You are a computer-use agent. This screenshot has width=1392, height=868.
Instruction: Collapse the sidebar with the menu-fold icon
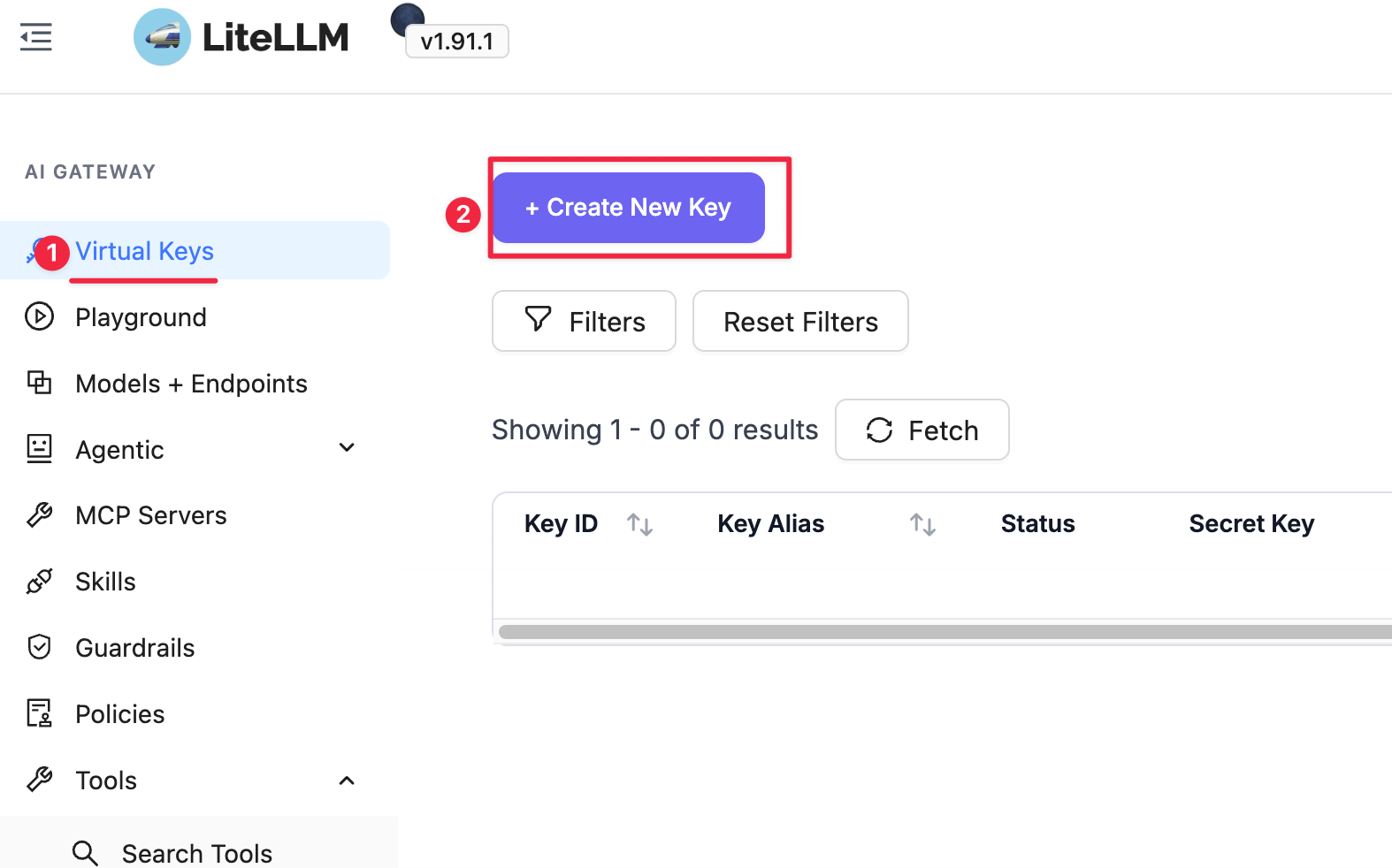(x=36, y=37)
